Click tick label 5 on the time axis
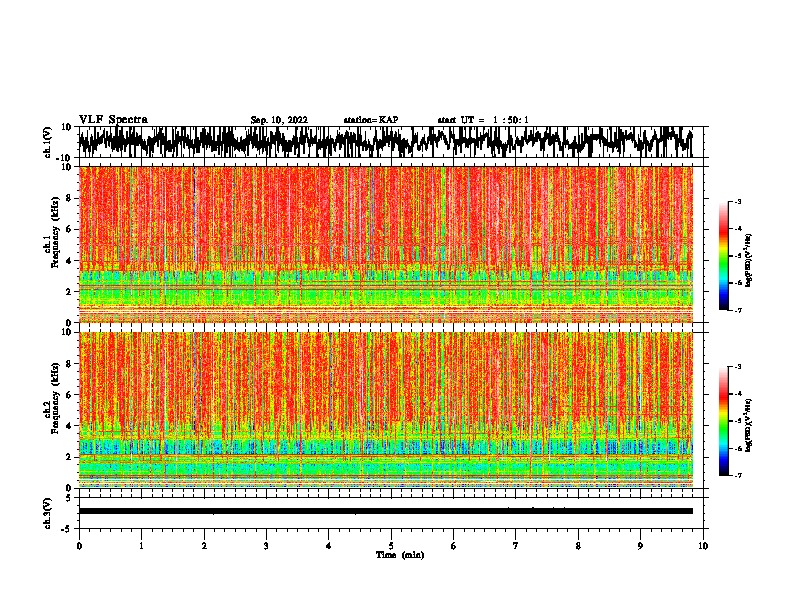 pos(391,546)
